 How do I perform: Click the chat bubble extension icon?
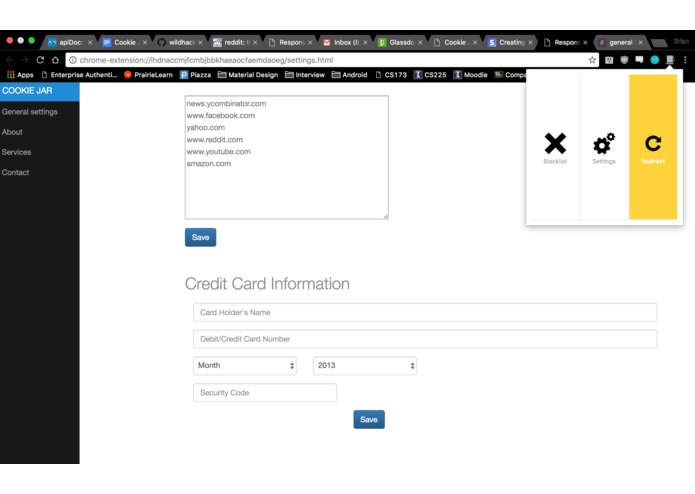[639, 60]
